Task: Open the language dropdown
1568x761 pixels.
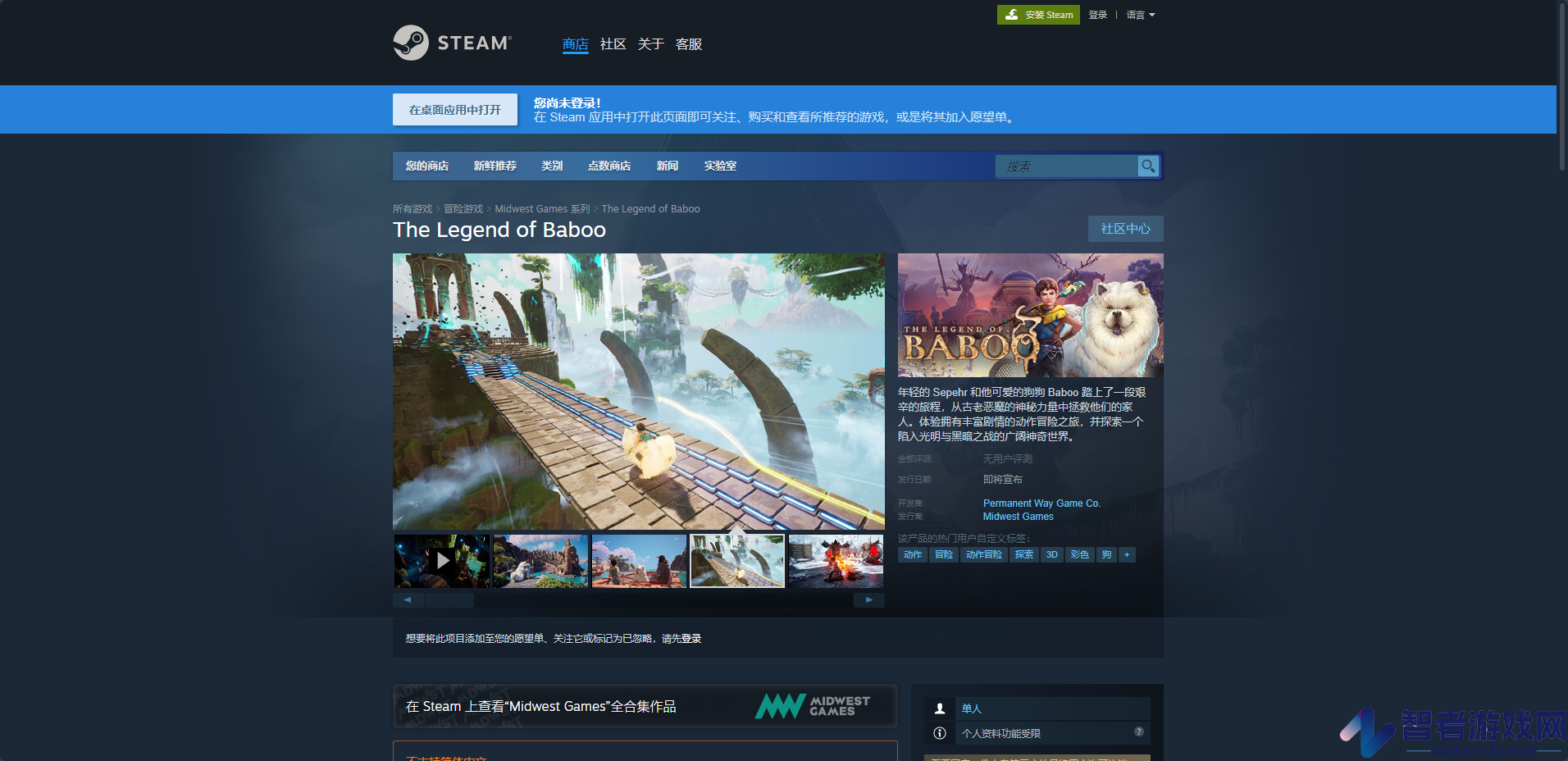Action: (x=1140, y=15)
